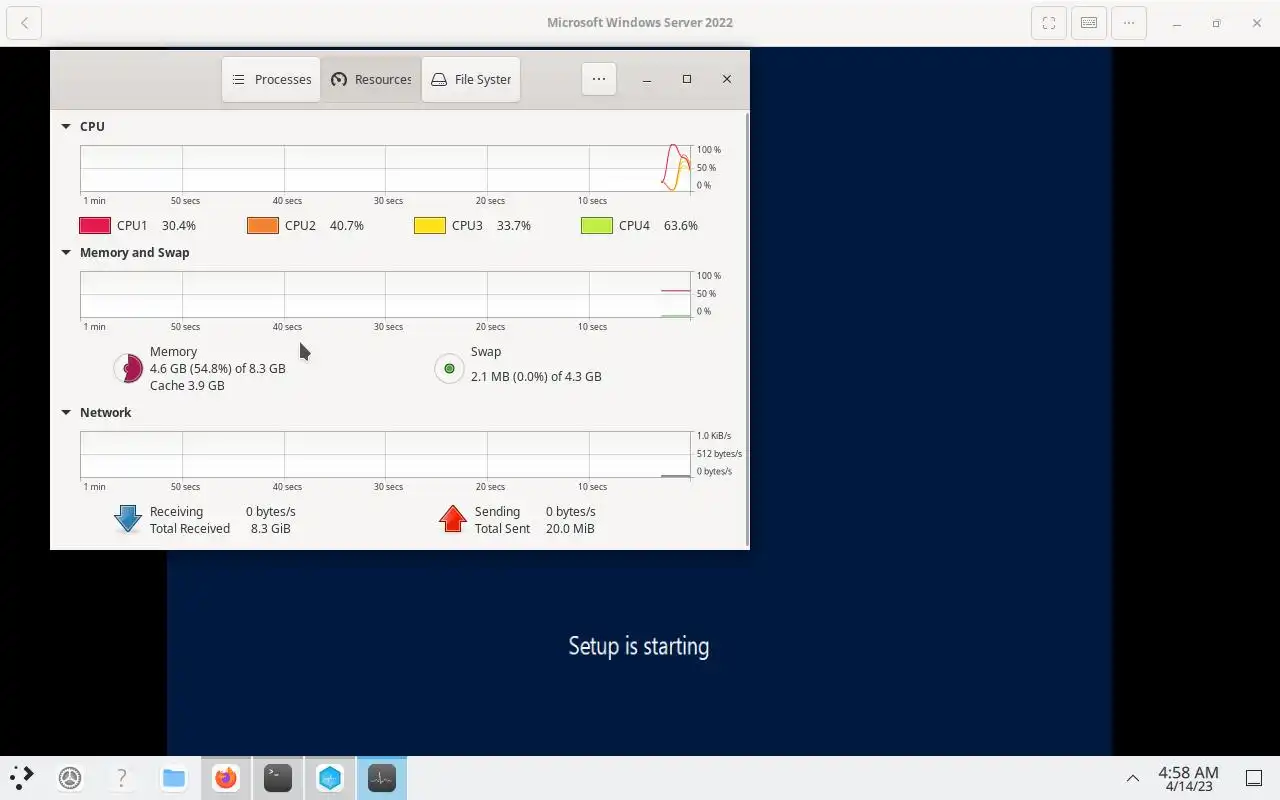
Task: Click the Swap 2.1 MB usage text
Action: [536, 377]
